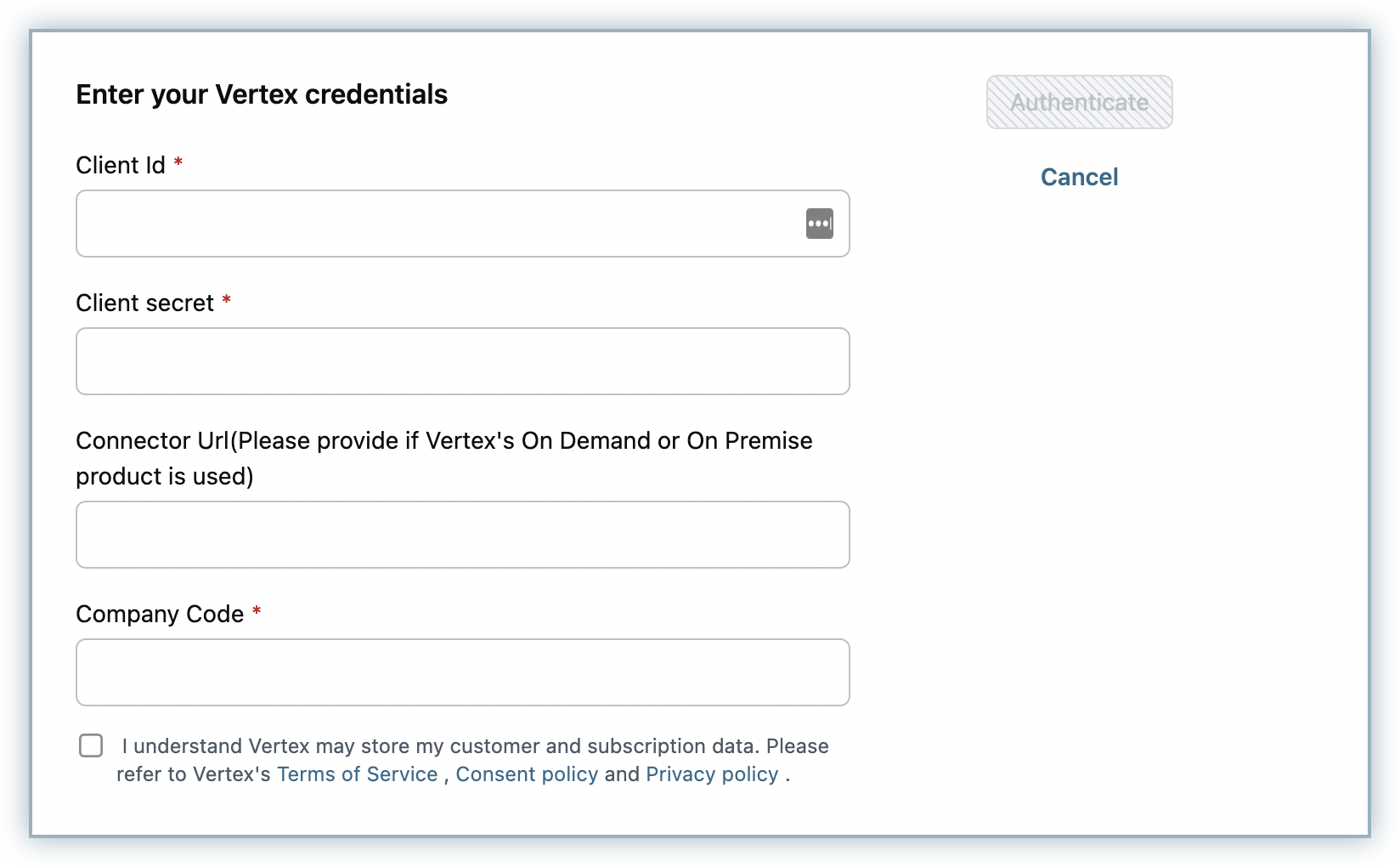Click the password manager icon in Client Id
The height and width of the screenshot is (867, 1400).
pyautogui.click(x=819, y=224)
